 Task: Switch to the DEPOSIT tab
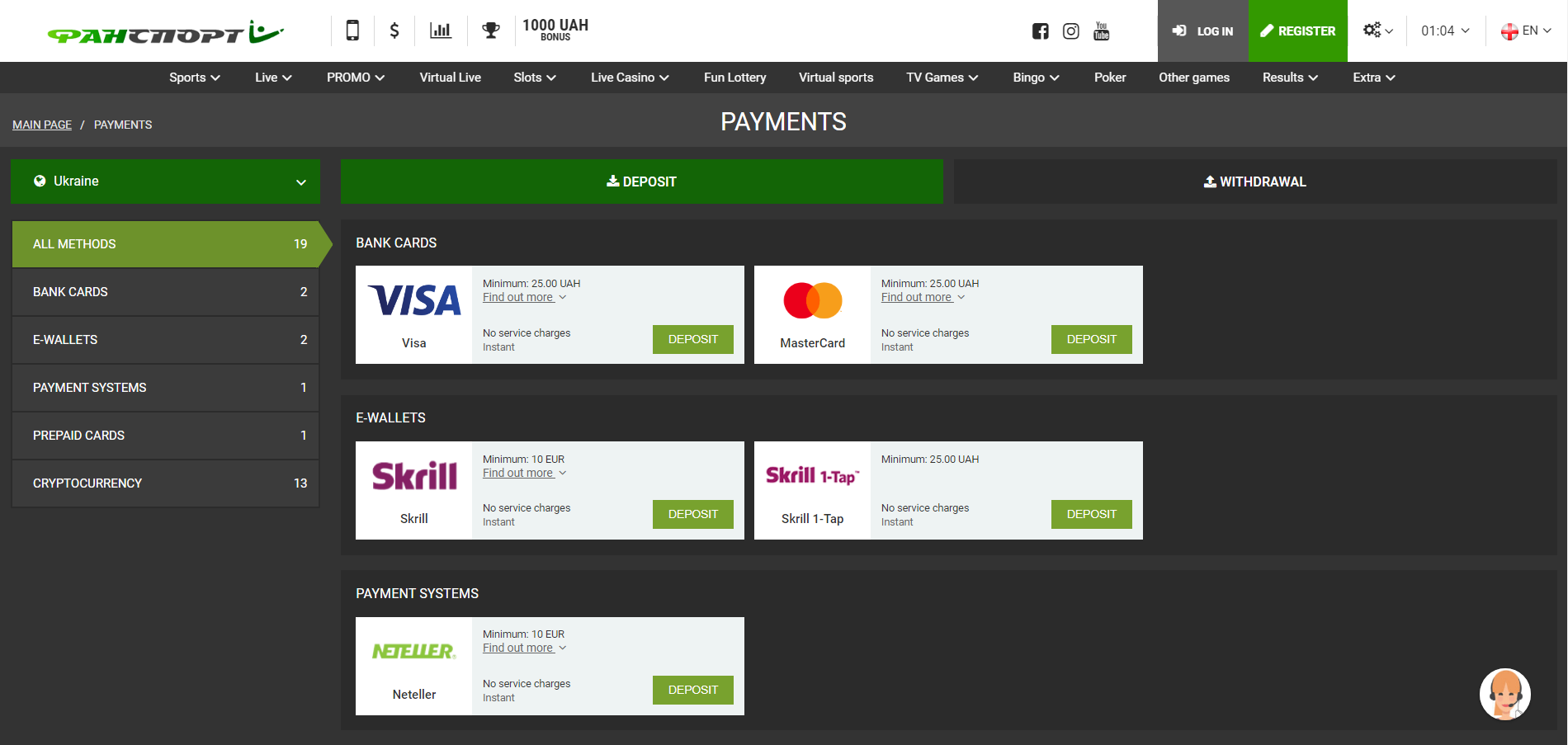click(642, 182)
